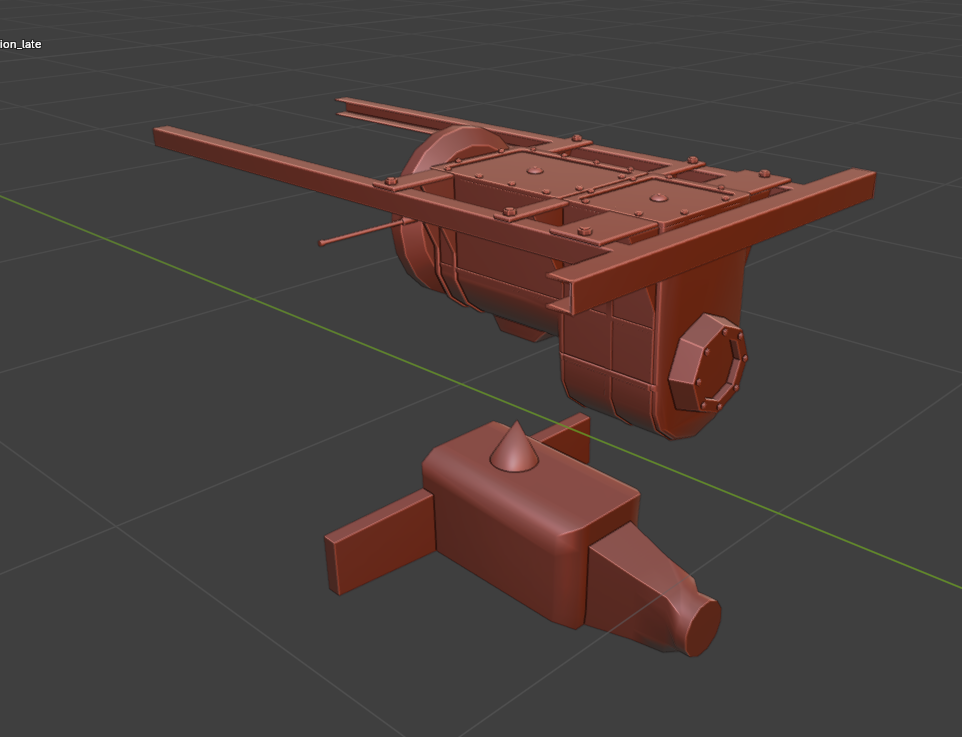Select the low-poly blockout gearbox model
The image size is (962, 737).
coord(521,540)
